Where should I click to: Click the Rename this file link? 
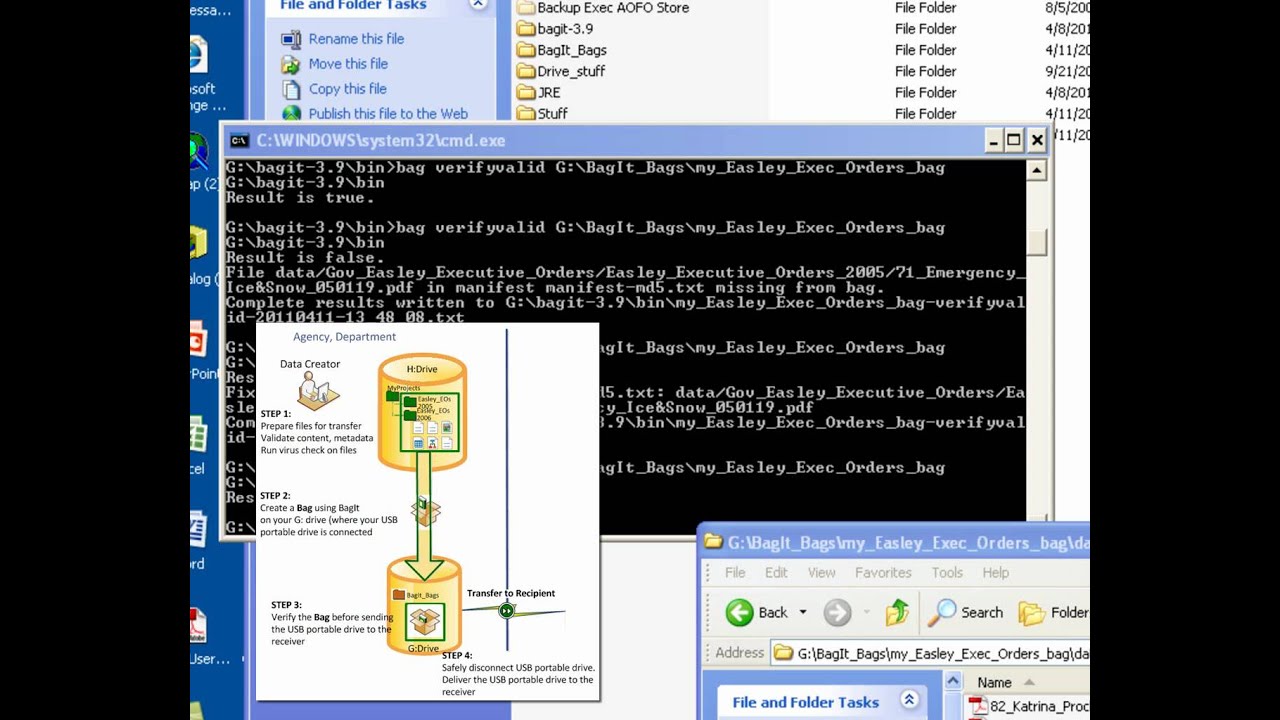tap(356, 39)
